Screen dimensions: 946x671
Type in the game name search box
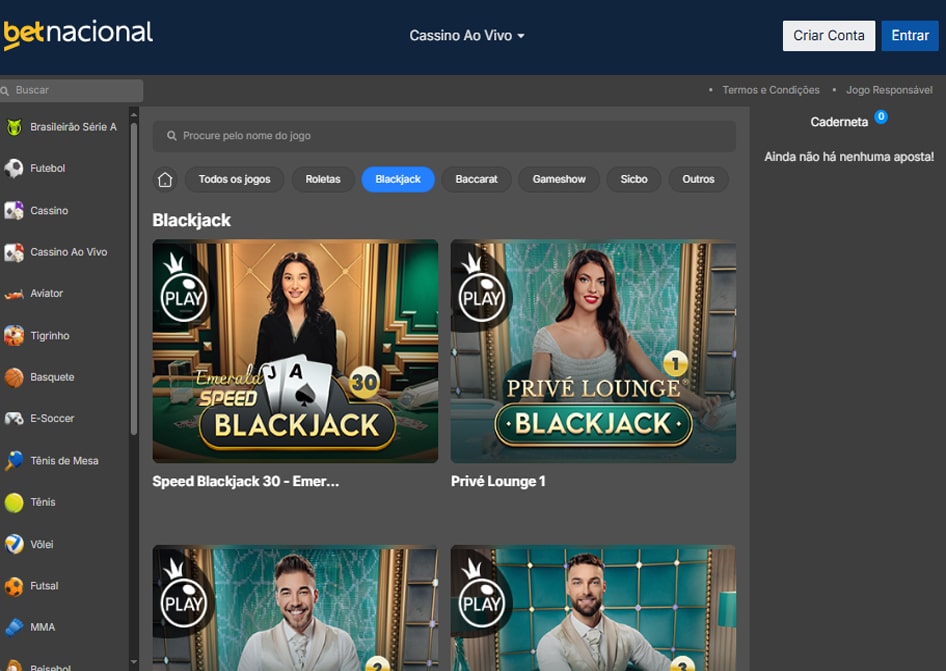coord(443,135)
